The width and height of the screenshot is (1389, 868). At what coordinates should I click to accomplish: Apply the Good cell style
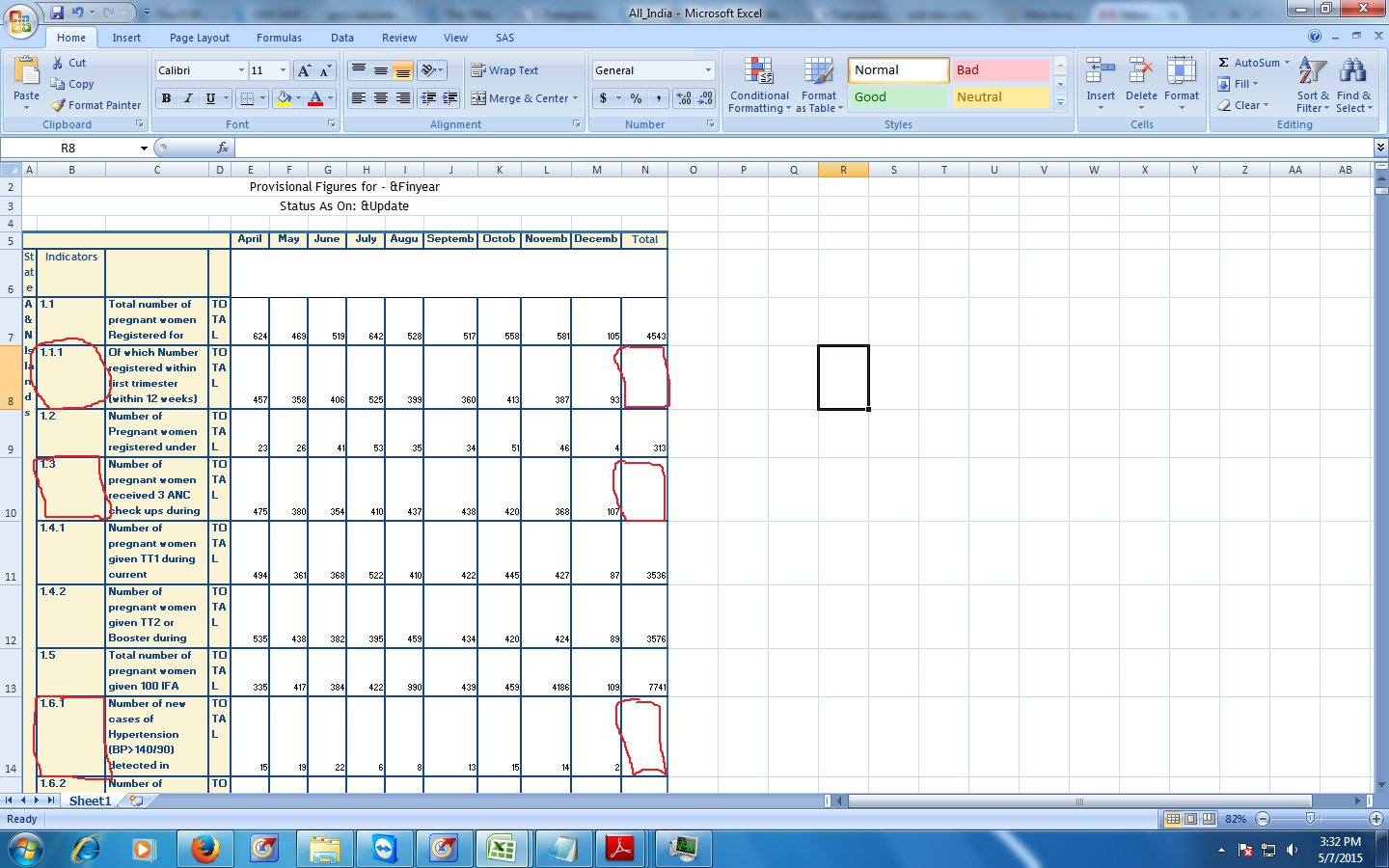pyautogui.click(x=898, y=97)
